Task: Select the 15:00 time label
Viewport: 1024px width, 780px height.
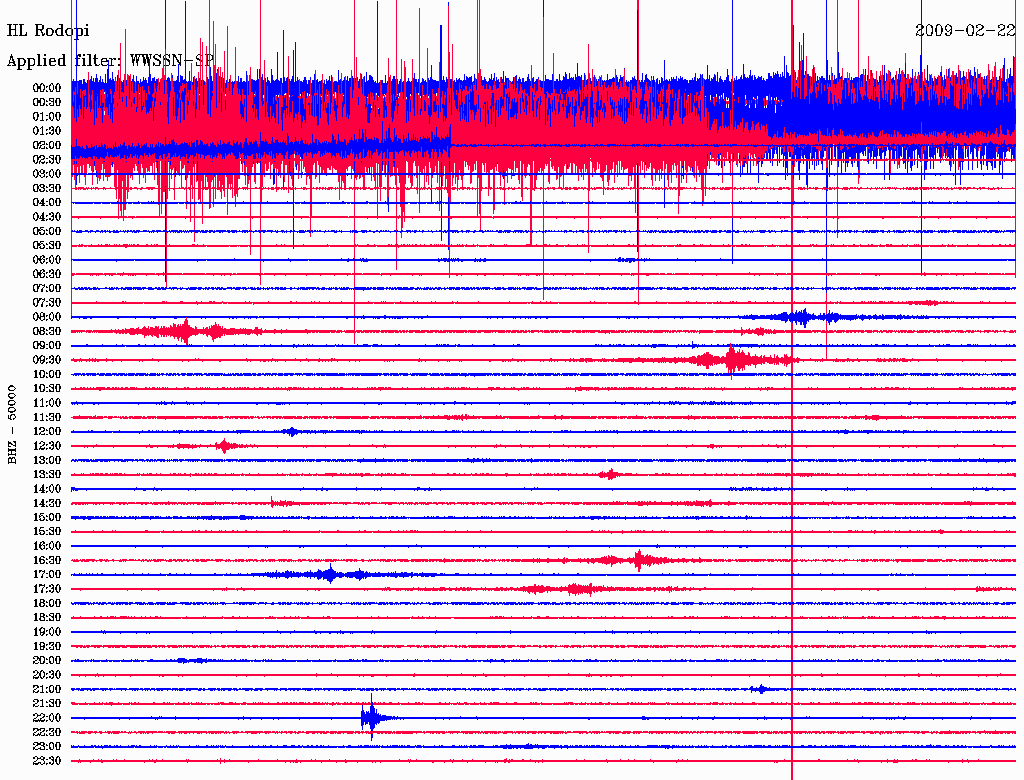Action: click(47, 517)
